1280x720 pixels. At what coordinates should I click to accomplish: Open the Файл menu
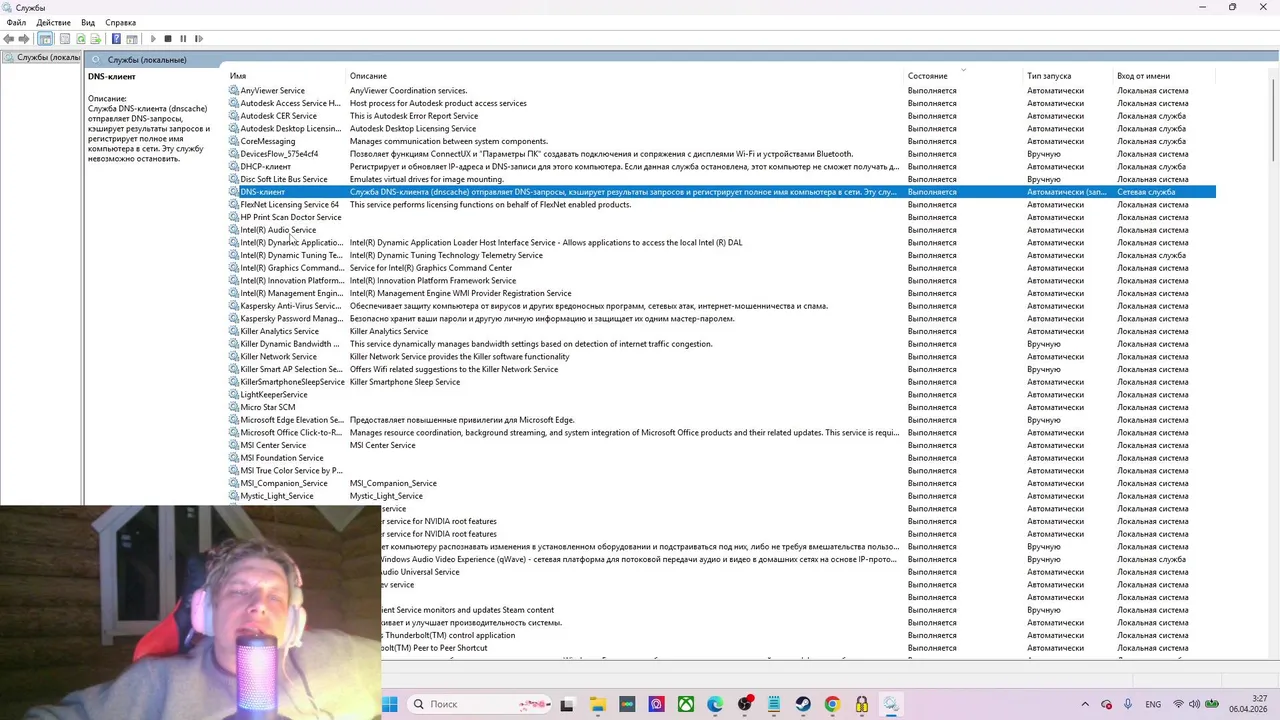[16, 22]
